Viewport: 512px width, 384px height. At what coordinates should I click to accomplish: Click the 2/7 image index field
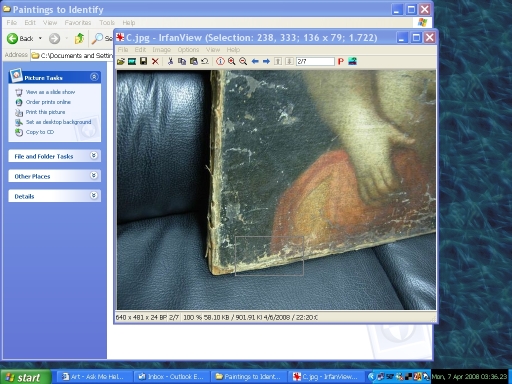click(x=315, y=61)
